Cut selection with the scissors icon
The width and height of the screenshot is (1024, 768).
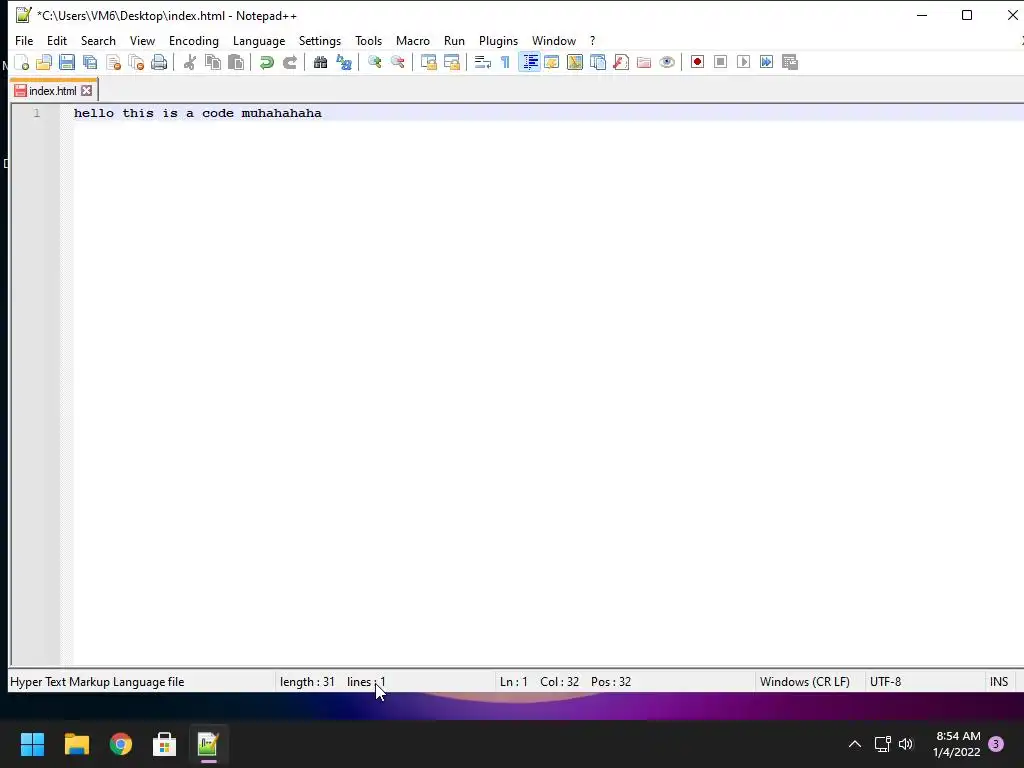[x=190, y=62]
